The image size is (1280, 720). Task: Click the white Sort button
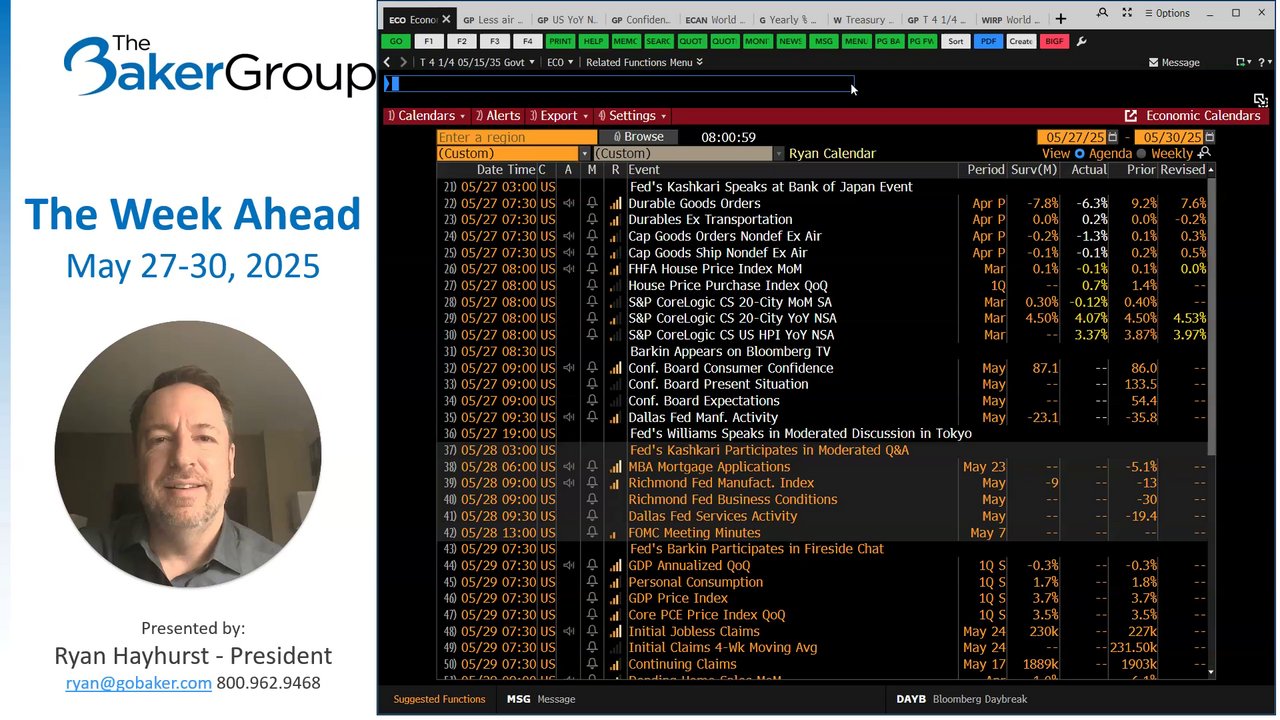click(956, 42)
